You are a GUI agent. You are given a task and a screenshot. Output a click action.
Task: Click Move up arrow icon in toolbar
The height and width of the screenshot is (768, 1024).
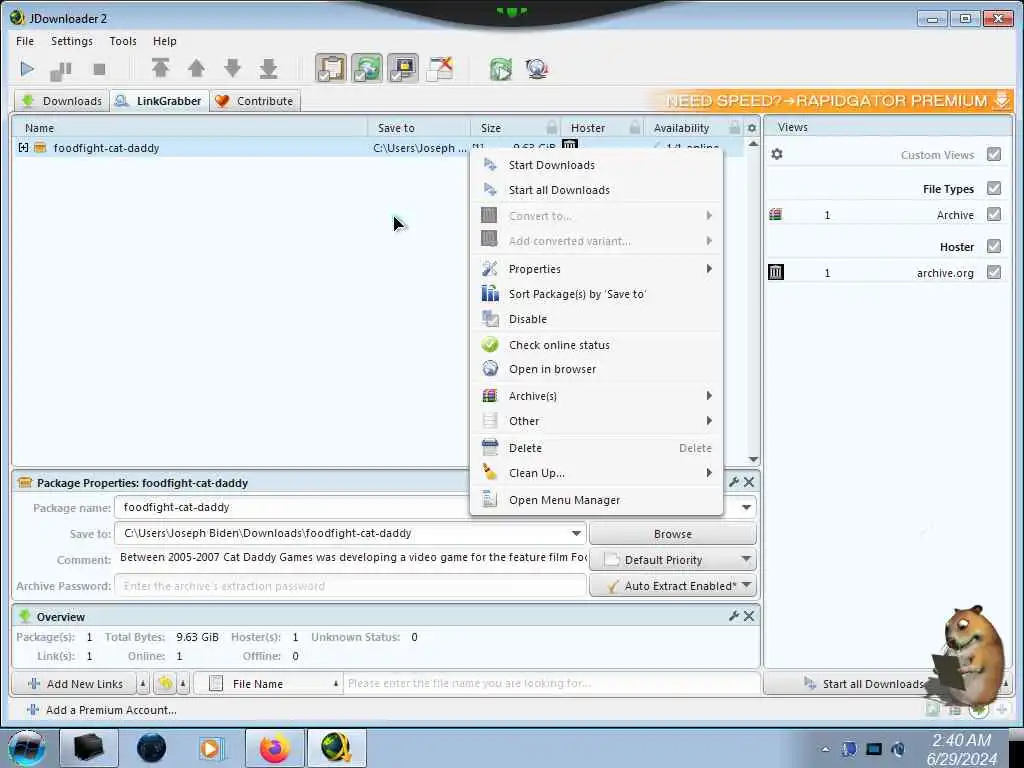point(196,68)
